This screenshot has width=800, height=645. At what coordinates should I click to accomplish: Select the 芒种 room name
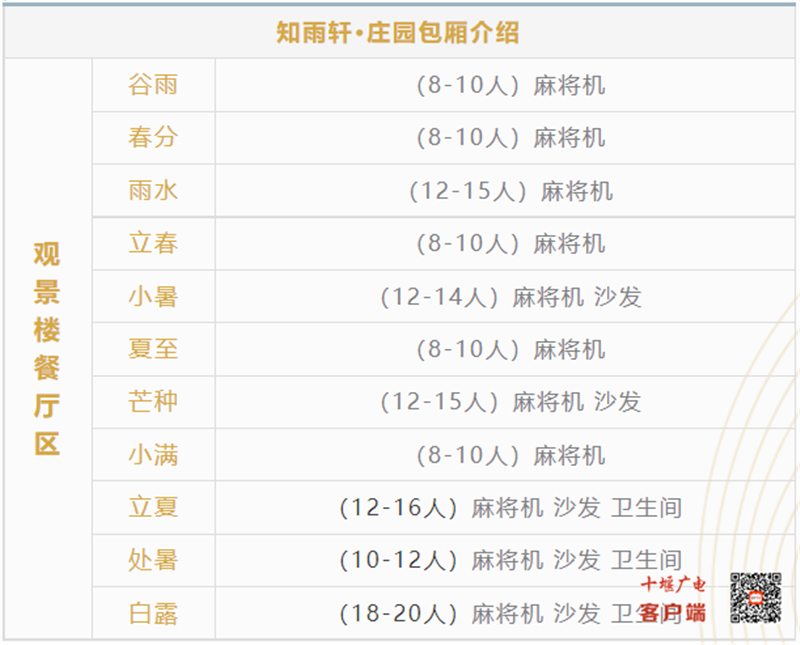pos(153,402)
